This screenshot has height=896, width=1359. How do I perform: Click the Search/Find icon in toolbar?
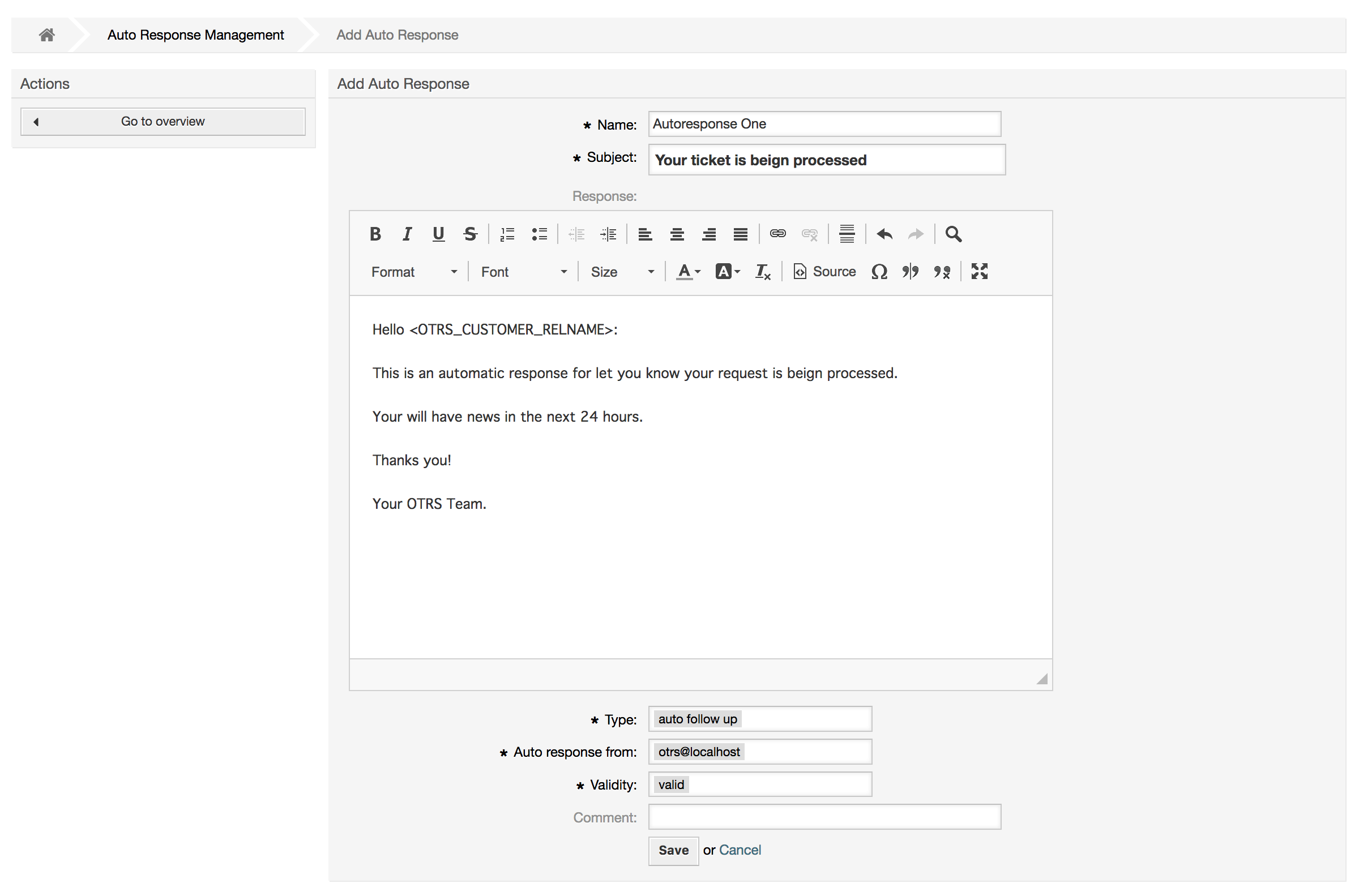click(952, 234)
